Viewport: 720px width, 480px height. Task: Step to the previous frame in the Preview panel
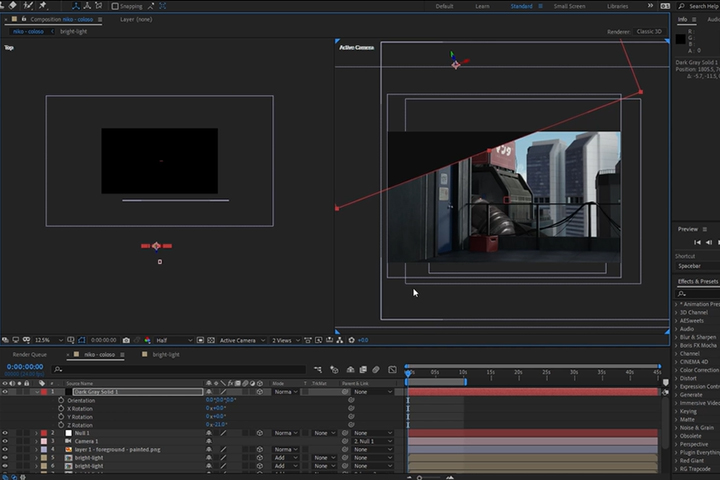click(709, 242)
